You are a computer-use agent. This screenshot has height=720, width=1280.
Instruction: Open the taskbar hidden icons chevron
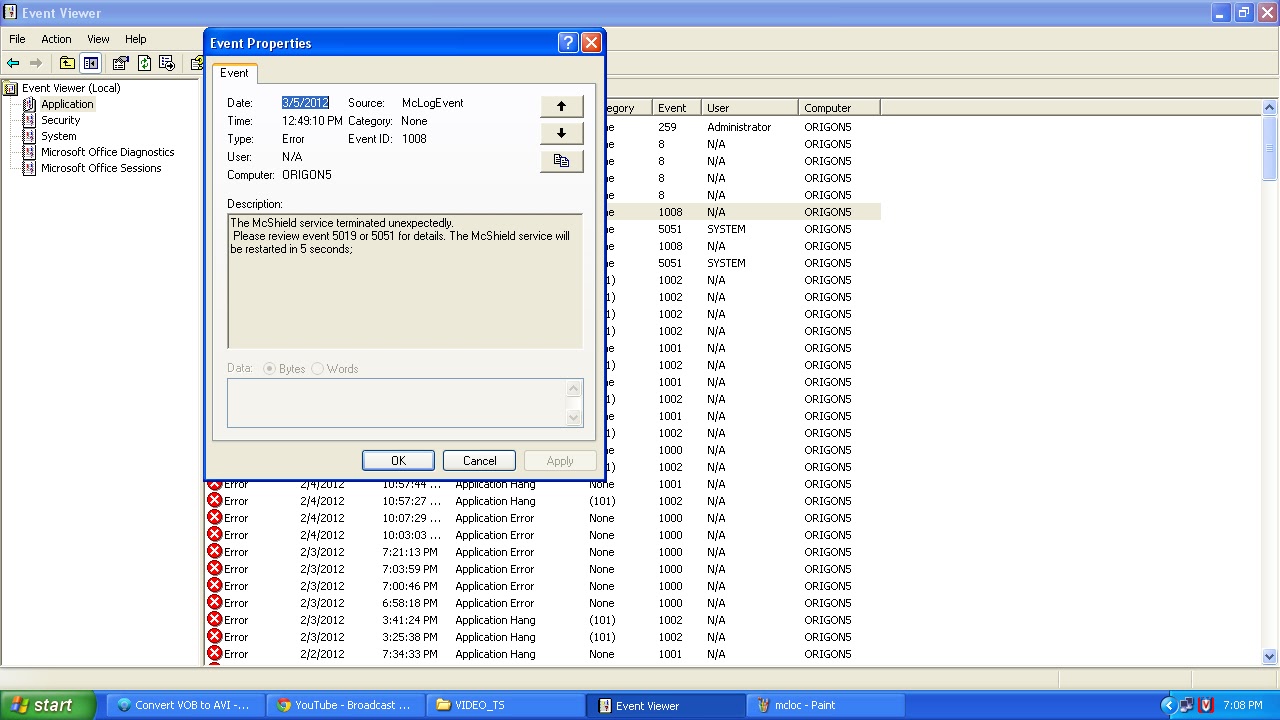[x=1169, y=705]
